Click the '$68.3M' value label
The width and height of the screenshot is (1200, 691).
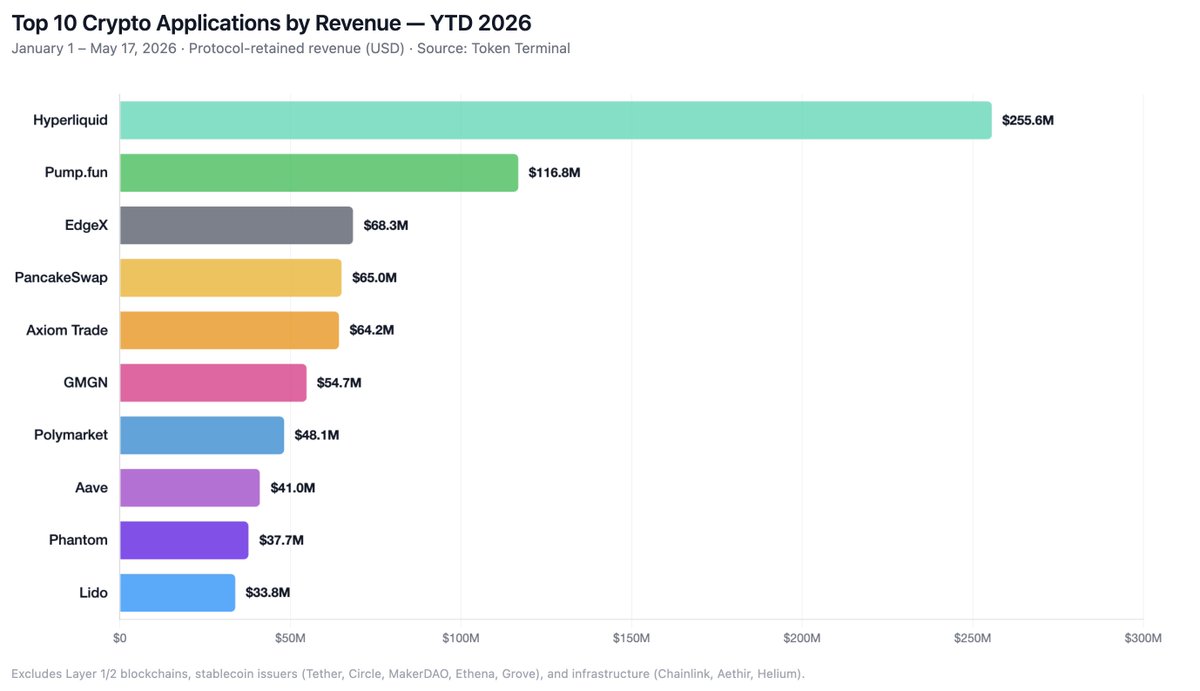386,225
